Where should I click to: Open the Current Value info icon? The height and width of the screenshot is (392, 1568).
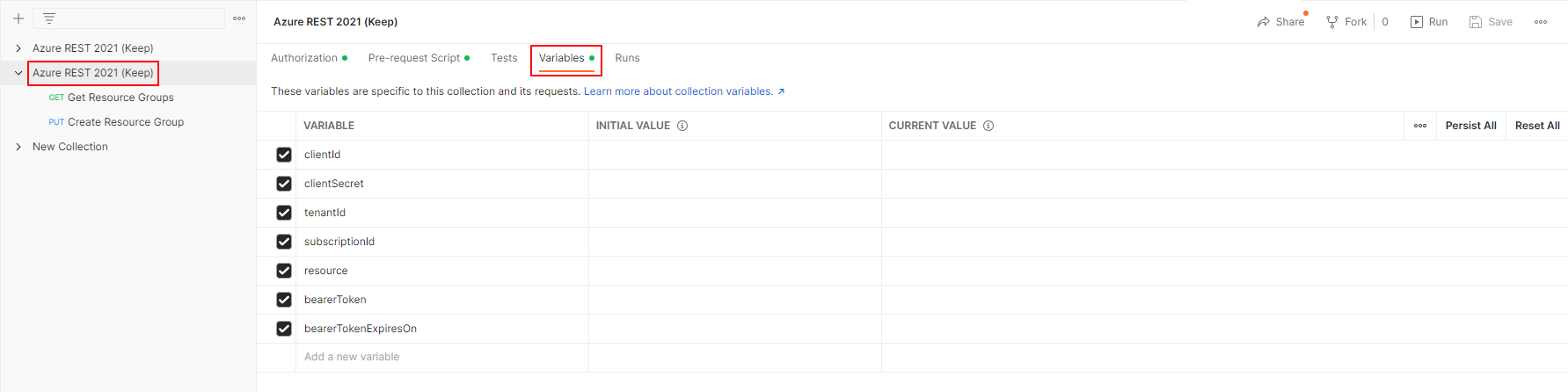pos(988,126)
